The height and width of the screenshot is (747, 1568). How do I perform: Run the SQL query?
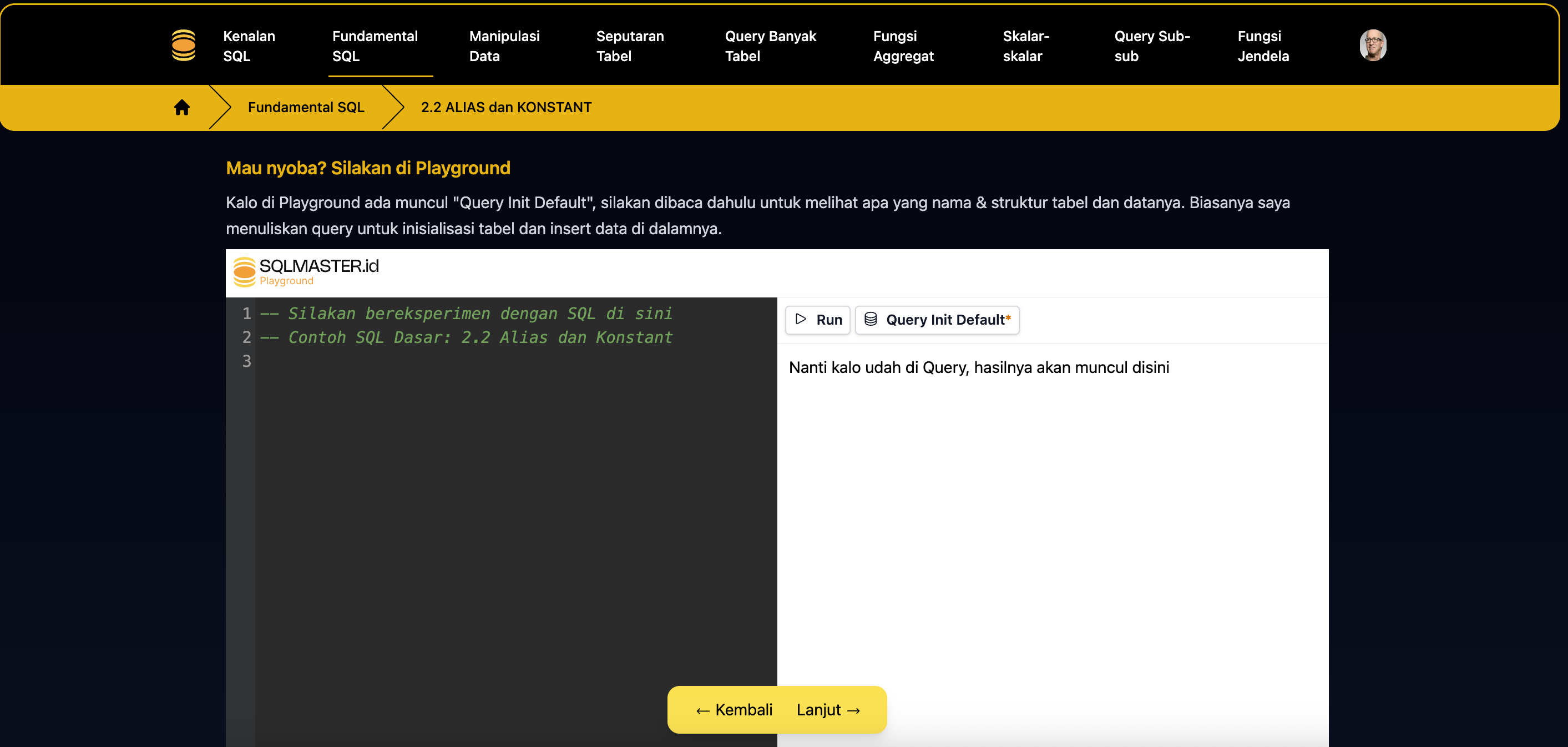817,320
